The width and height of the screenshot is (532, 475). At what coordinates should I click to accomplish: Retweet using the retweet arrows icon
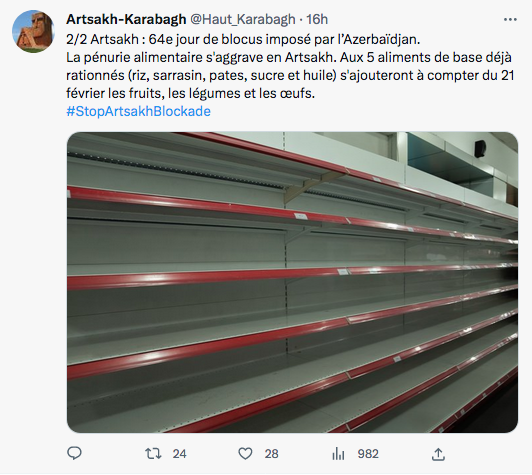153,454
